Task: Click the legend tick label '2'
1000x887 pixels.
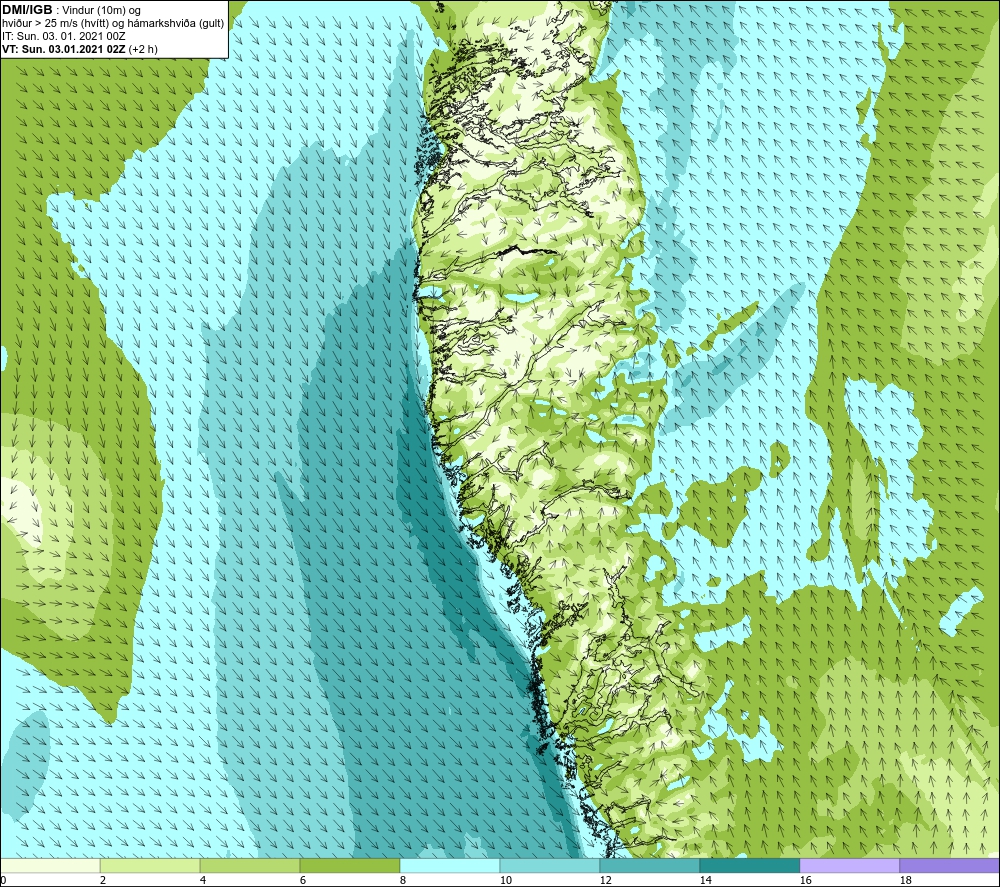Action: coord(103,880)
